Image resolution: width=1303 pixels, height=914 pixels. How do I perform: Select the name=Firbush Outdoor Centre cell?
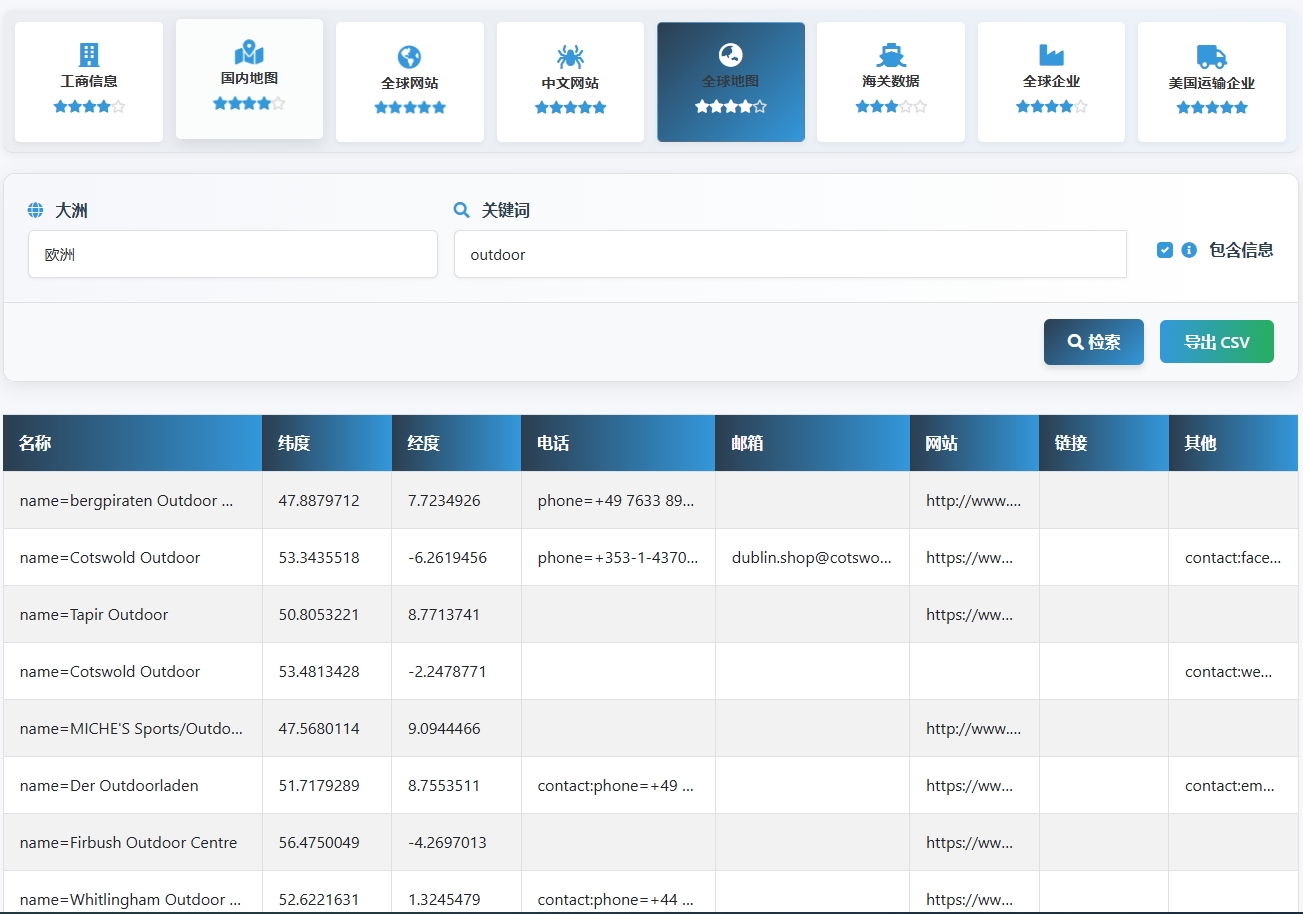click(133, 842)
